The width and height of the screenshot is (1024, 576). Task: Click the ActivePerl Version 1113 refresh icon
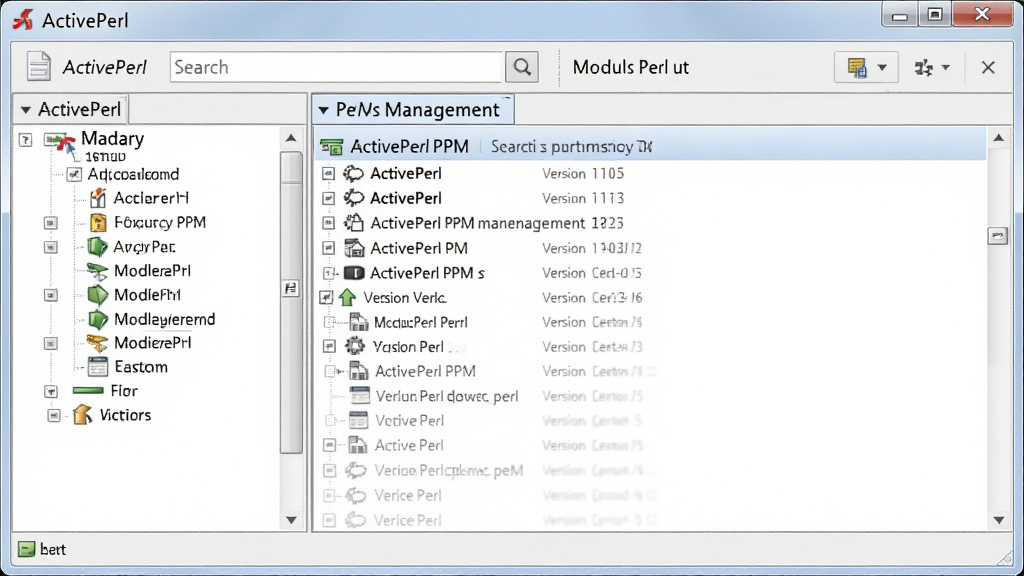point(354,198)
